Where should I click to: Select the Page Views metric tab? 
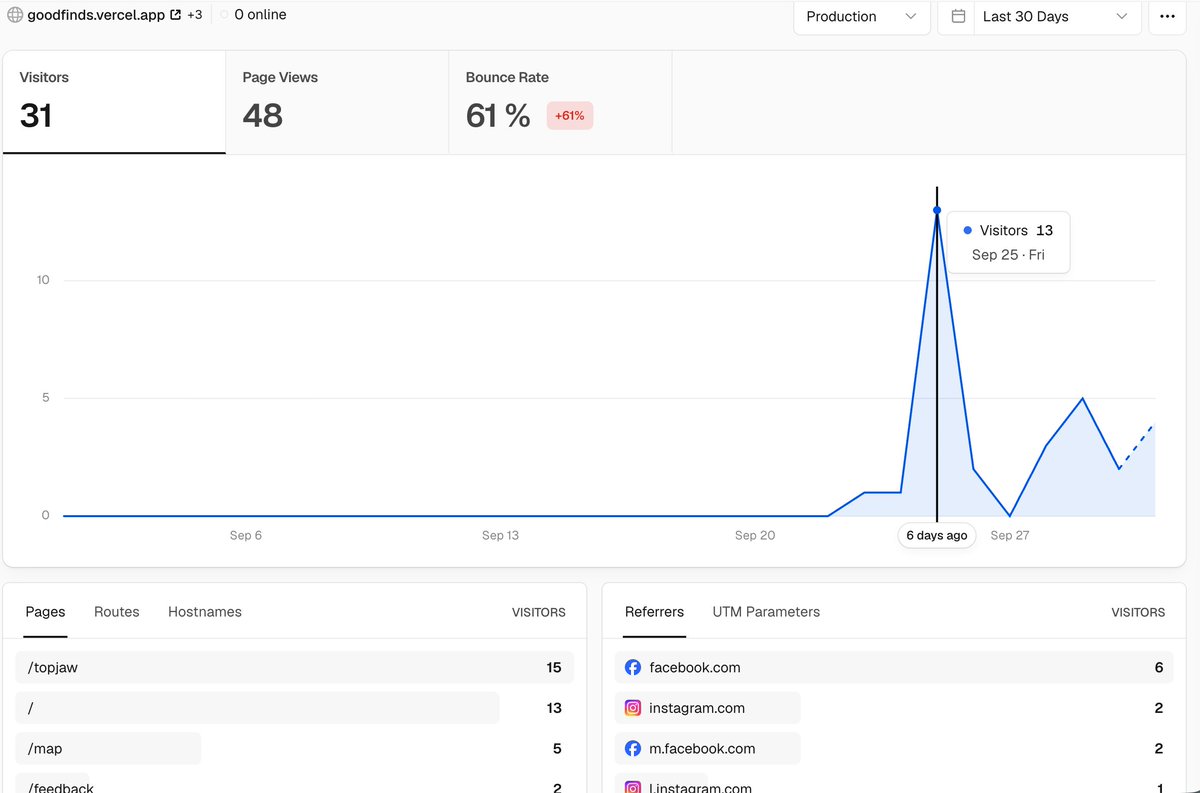[337, 103]
